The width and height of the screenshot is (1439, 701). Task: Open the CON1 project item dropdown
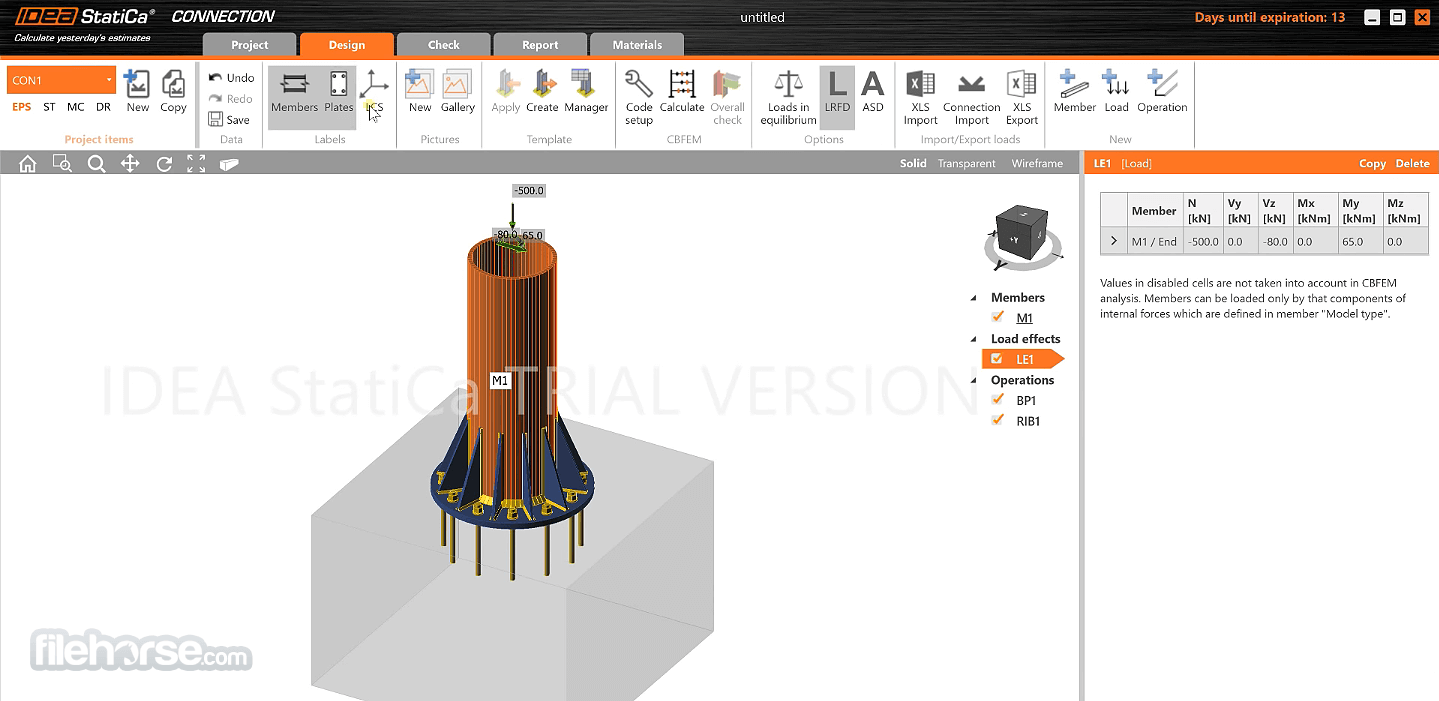point(61,80)
